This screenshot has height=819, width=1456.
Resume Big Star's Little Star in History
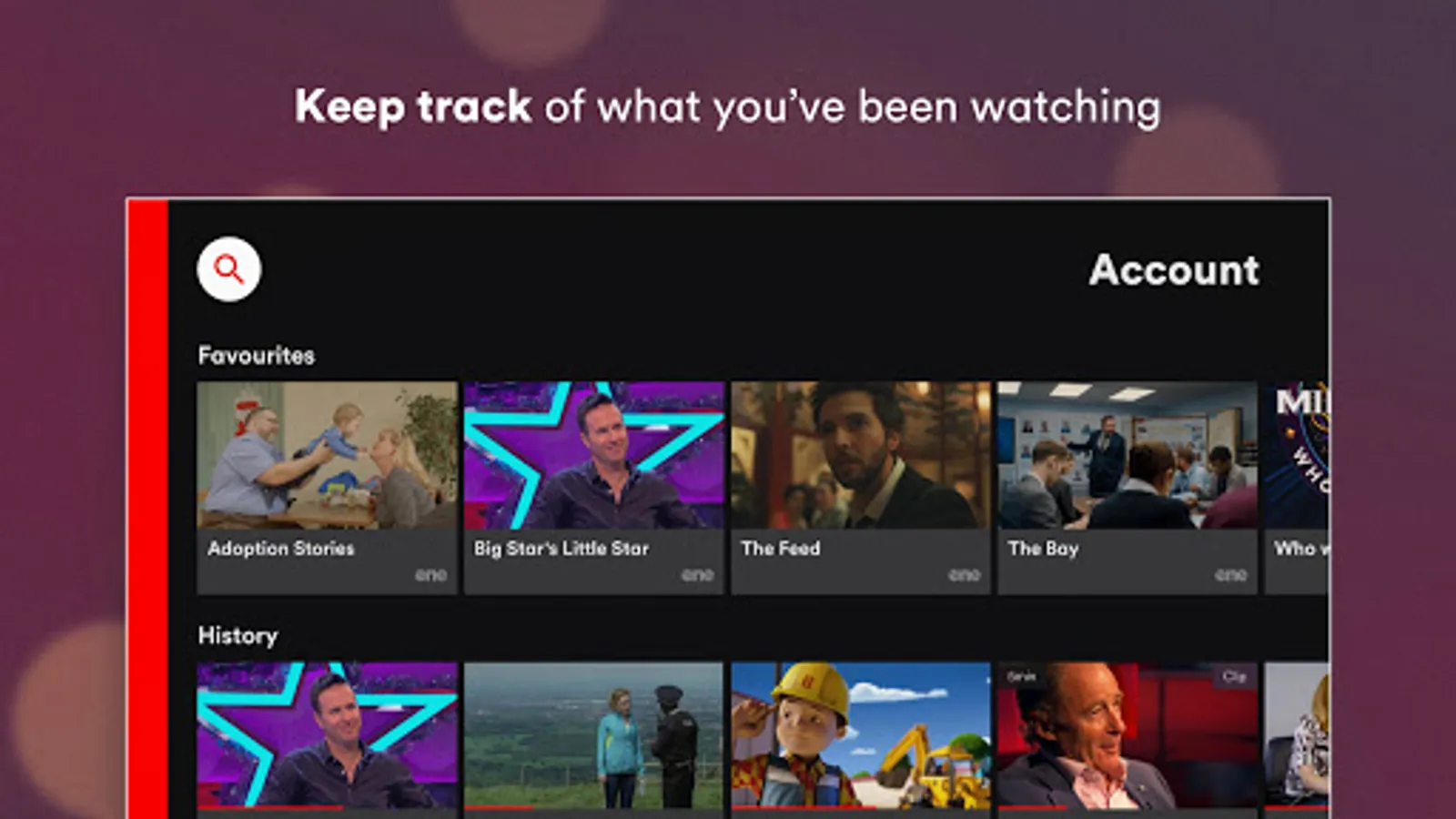tap(328, 735)
